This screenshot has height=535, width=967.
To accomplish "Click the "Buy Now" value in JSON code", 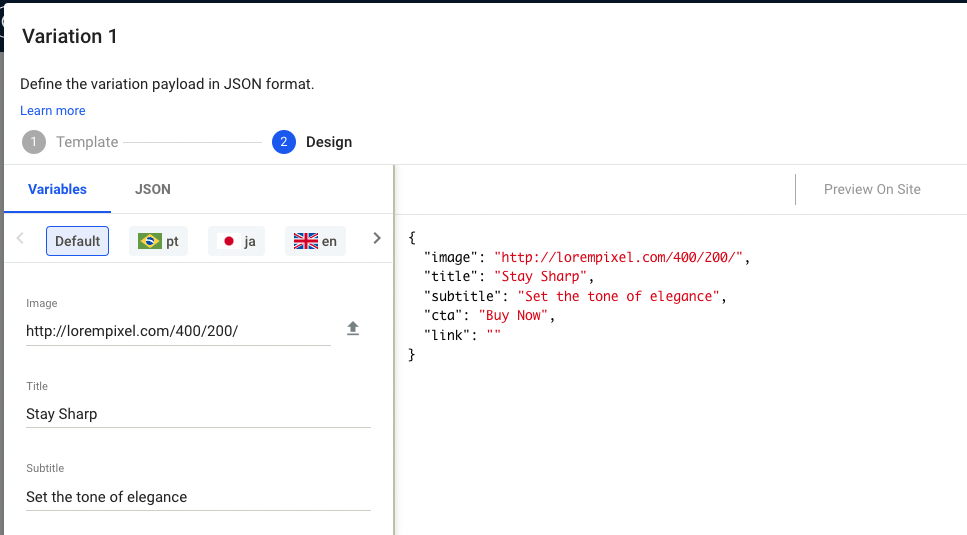I will [x=514, y=315].
